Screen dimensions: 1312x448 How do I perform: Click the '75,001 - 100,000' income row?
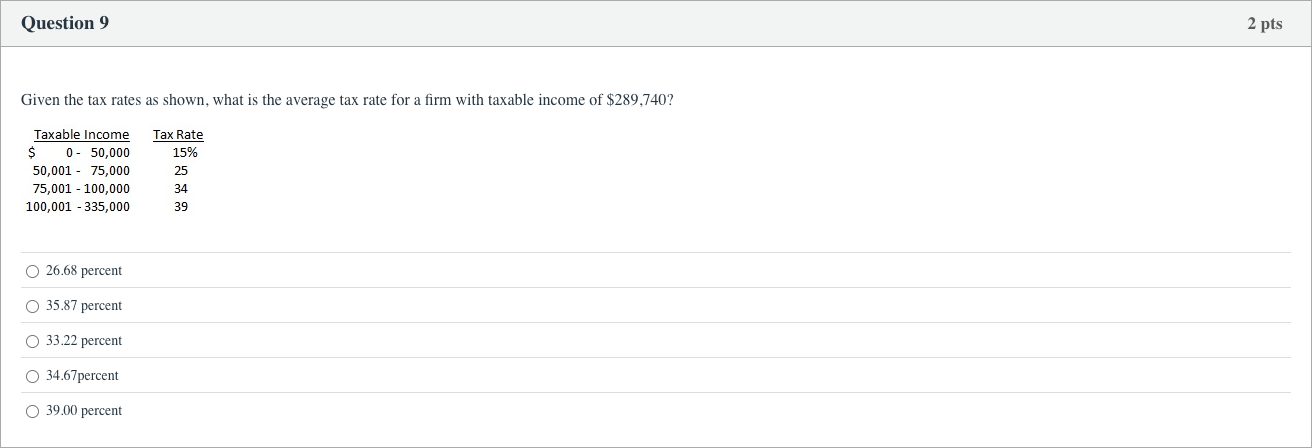(81, 189)
